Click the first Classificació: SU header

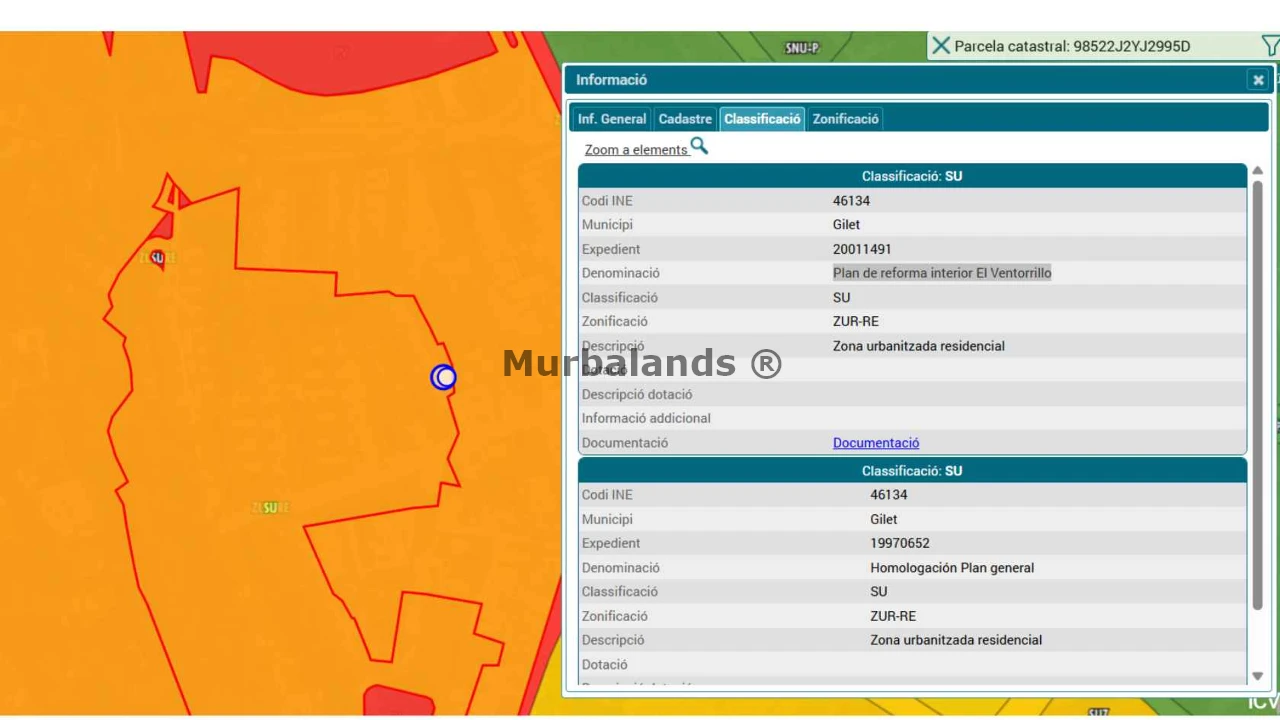pos(912,176)
